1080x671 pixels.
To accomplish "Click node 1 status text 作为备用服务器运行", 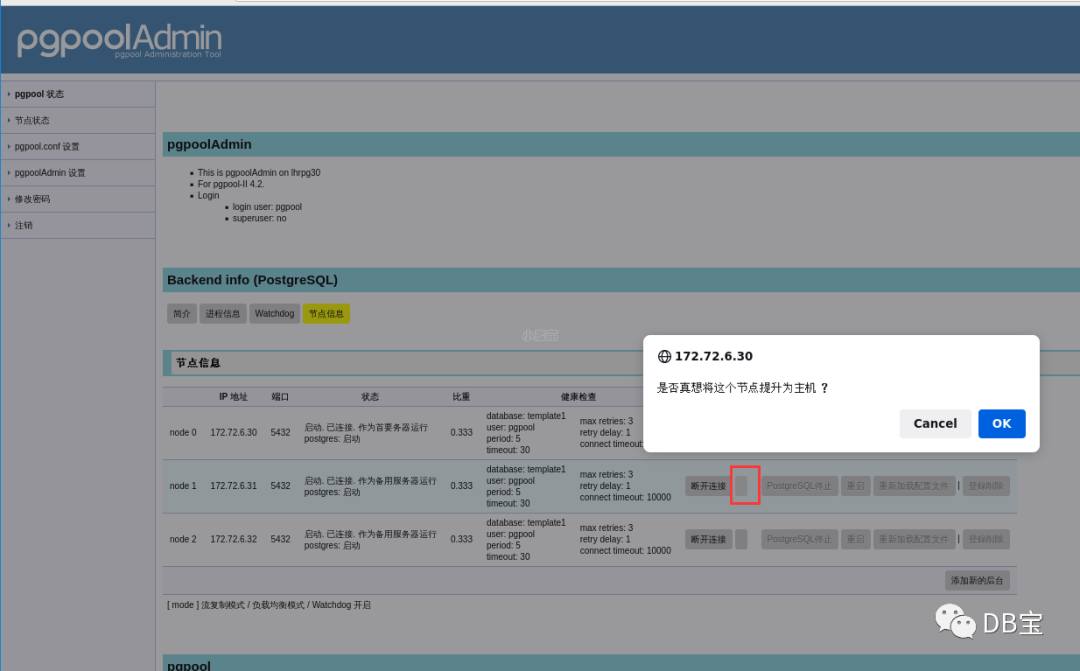I will tap(397, 480).
